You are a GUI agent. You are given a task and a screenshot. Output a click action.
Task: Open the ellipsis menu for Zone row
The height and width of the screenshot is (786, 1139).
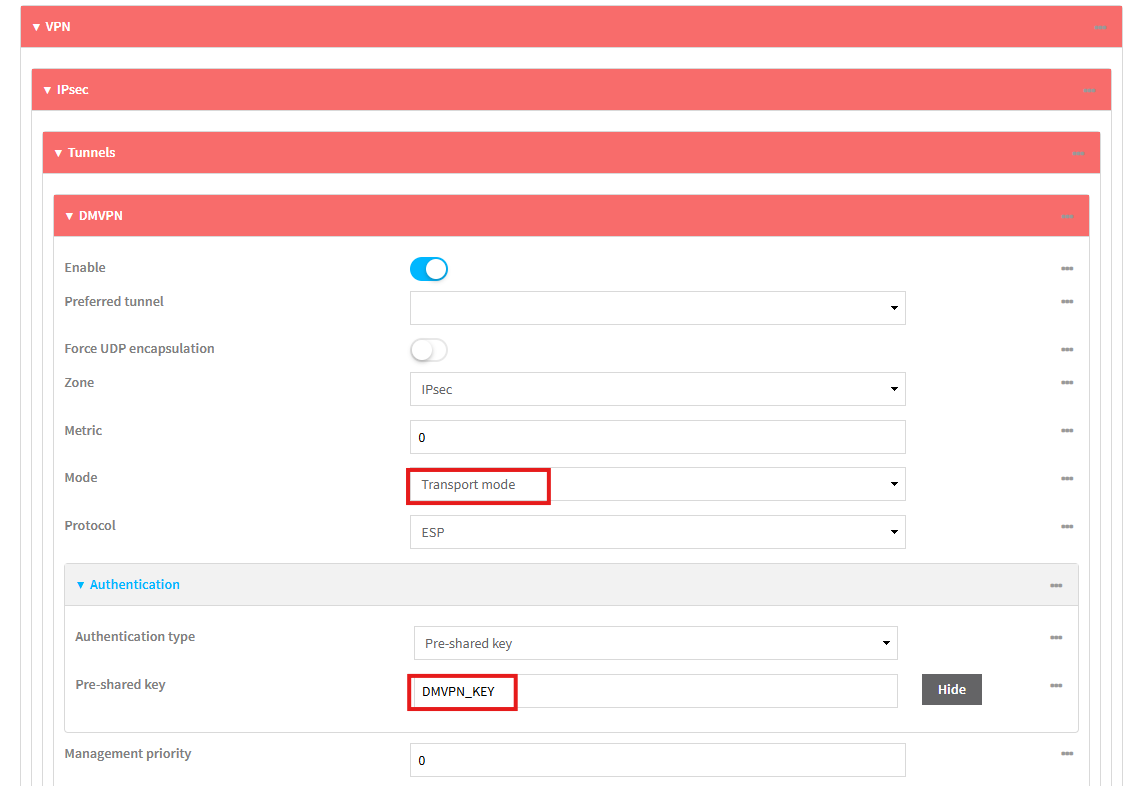pos(1067,383)
